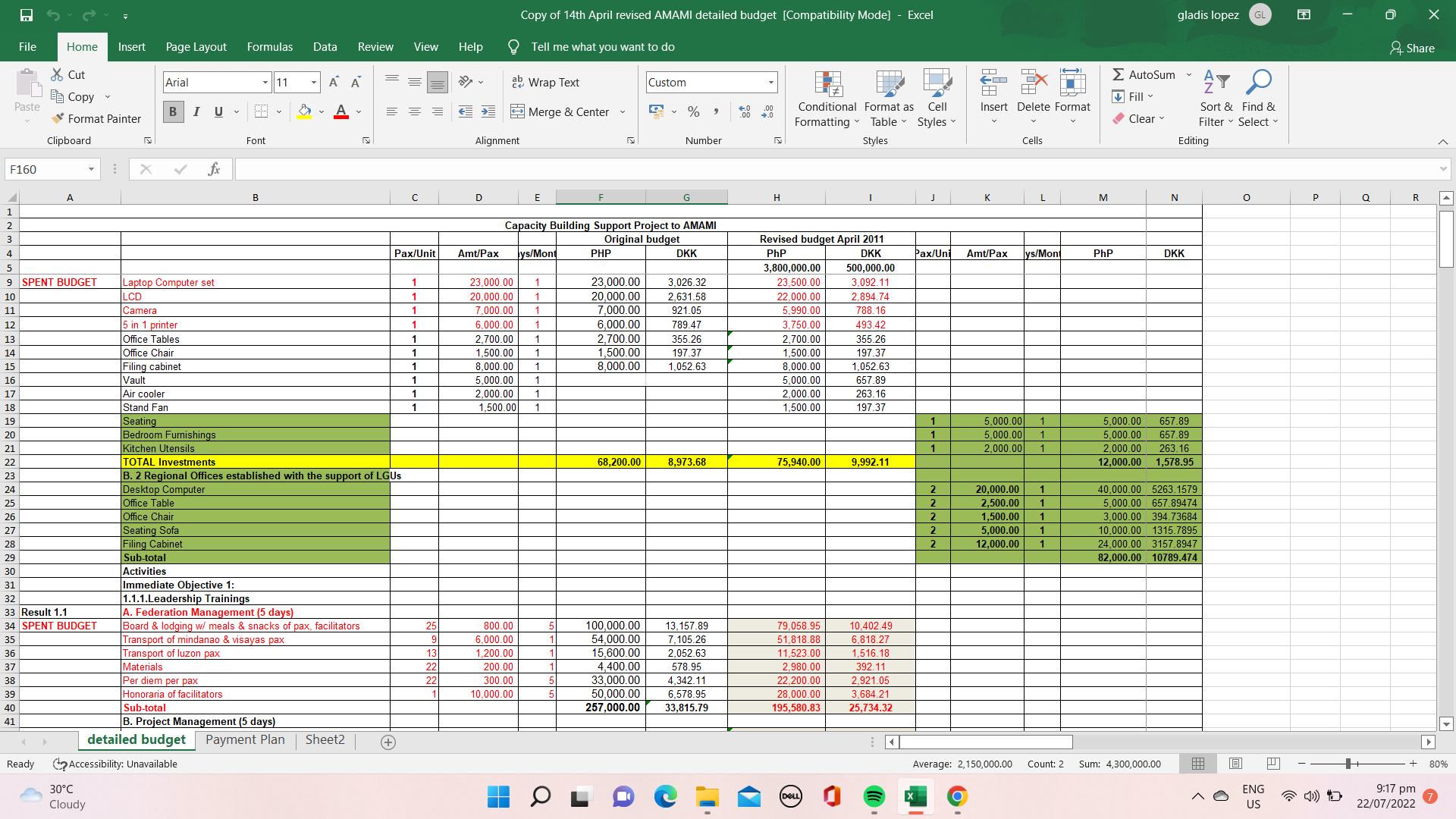Open Spotify from the taskbar
The height and width of the screenshot is (819, 1456).
tap(874, 796)
